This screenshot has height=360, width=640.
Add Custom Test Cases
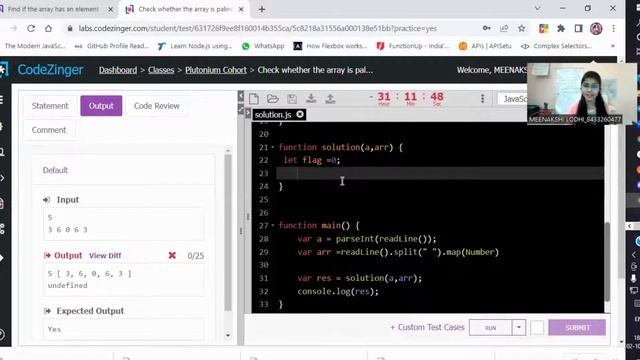pyautogui.click(x=427, y=327)
